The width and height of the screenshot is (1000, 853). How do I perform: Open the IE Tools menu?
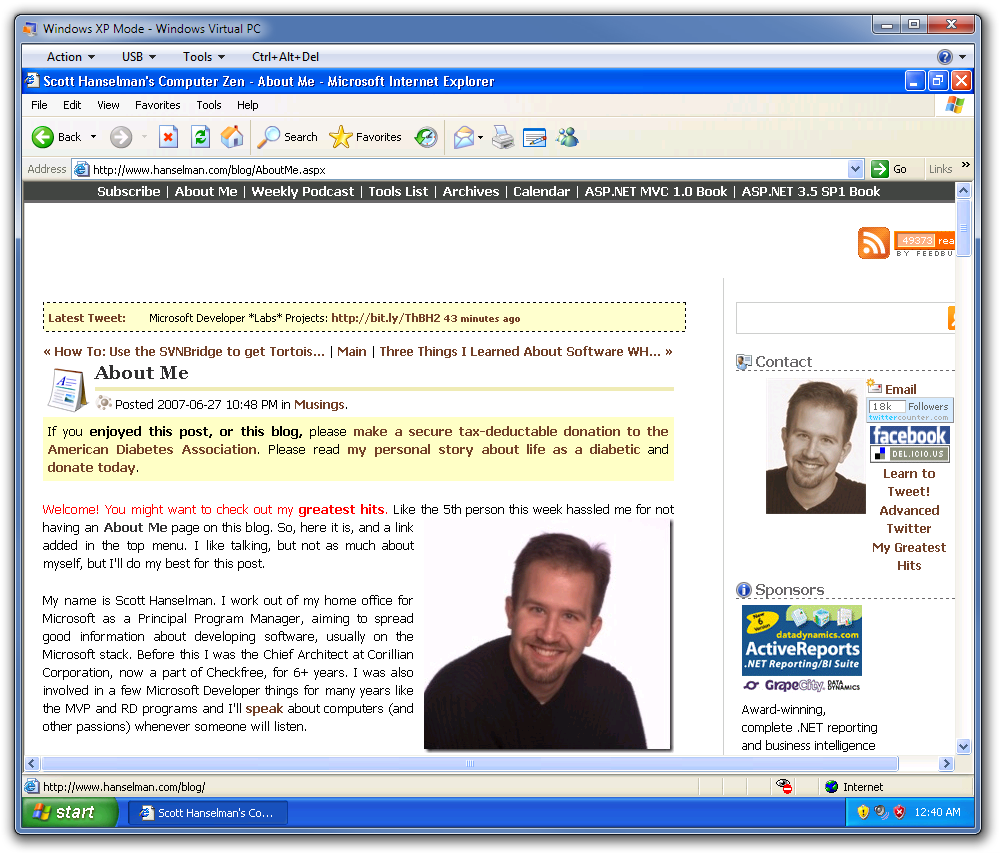point(209,105)
